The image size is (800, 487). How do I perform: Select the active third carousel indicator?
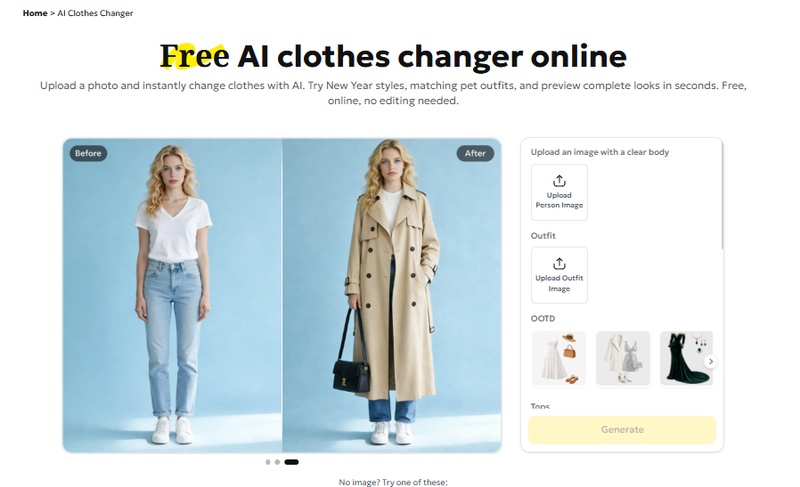point(291,462)
